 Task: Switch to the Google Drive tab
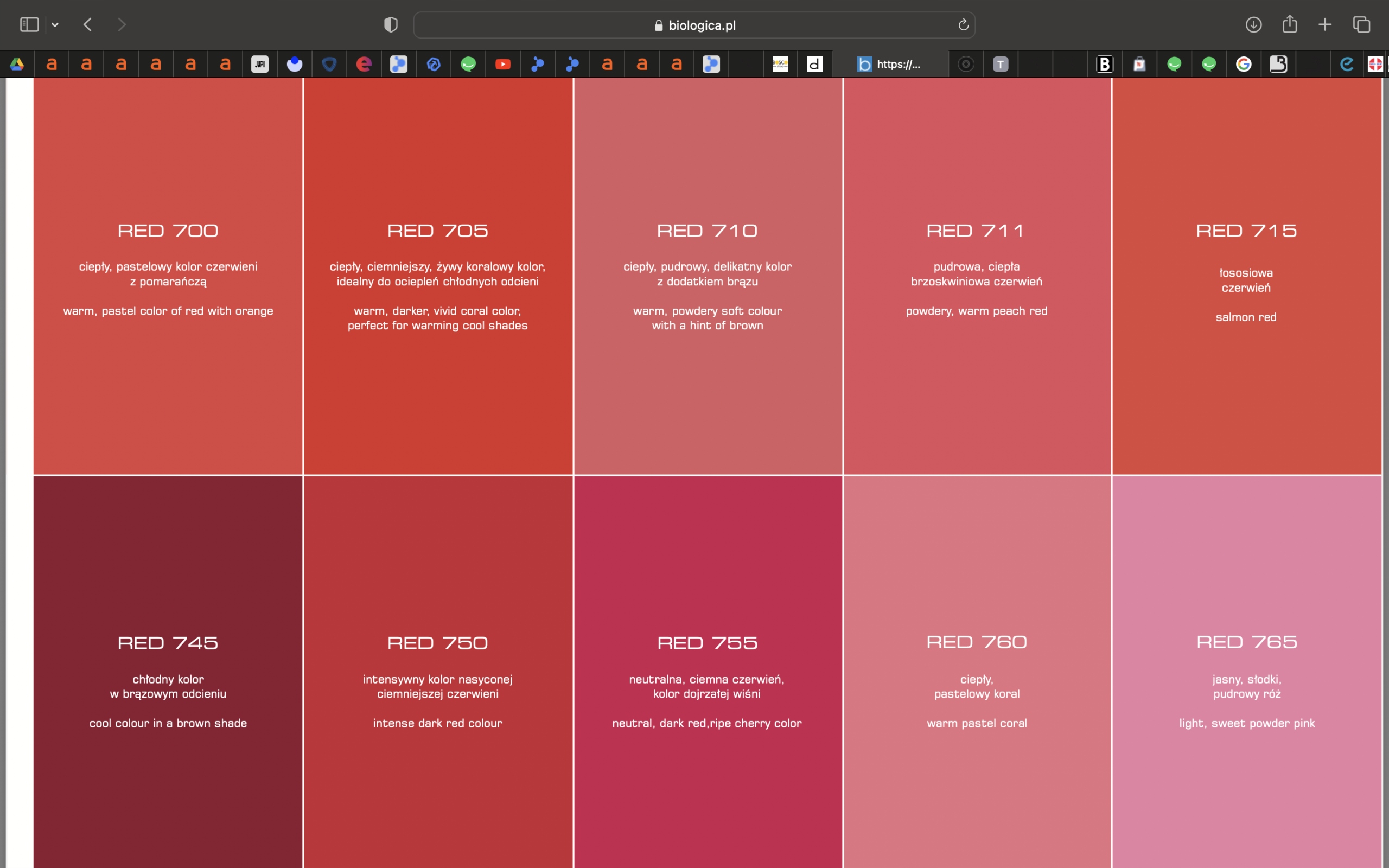coord(17,63)
